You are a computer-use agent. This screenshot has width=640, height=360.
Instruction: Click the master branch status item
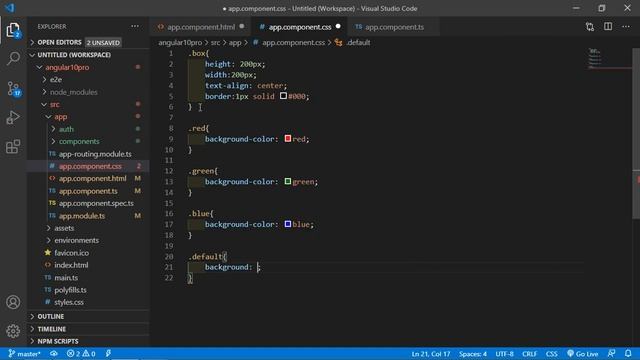[24, 354]
